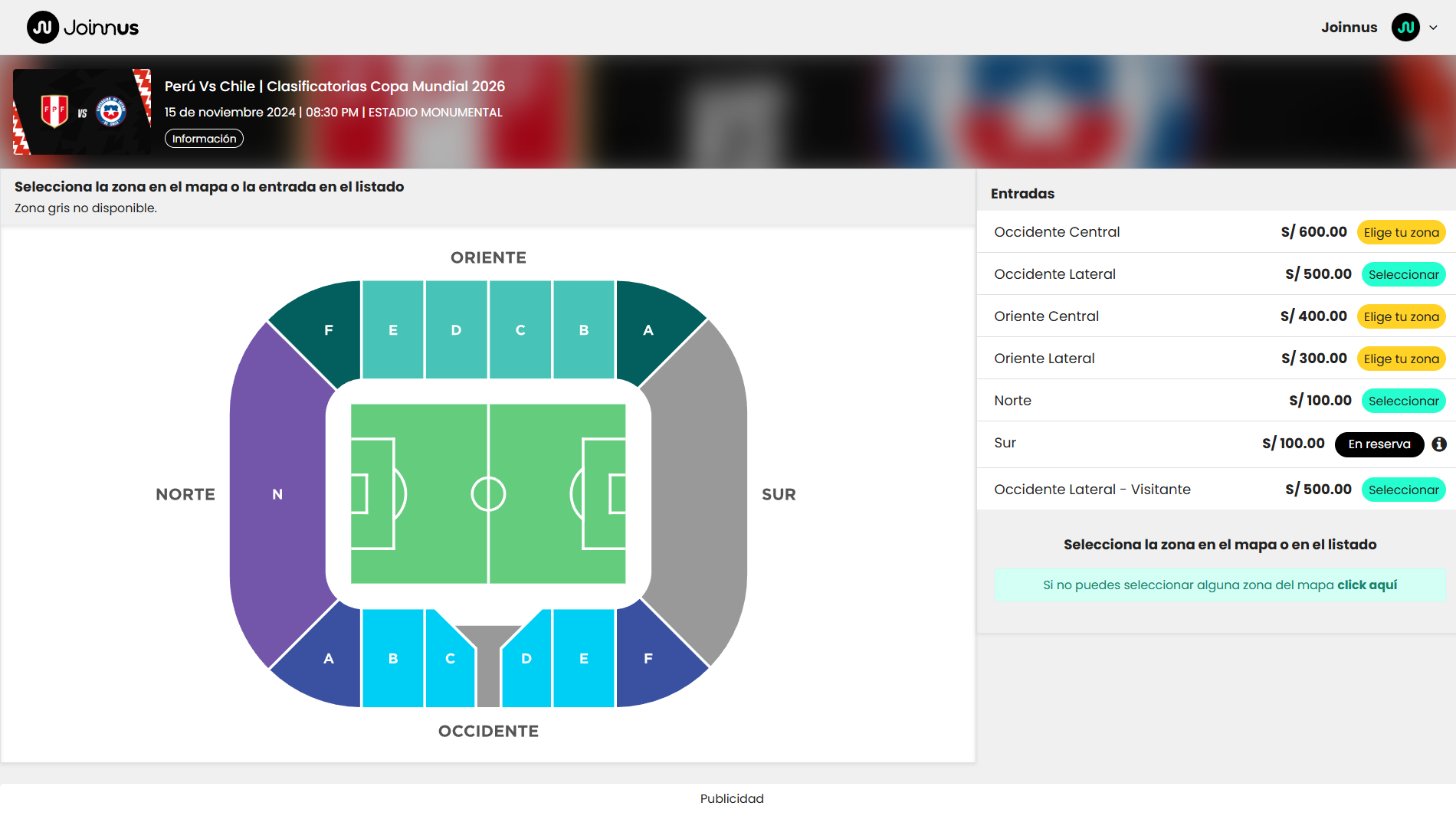
Task: Choose zone for Occidente Central ticket
Action: point(1401,232)
